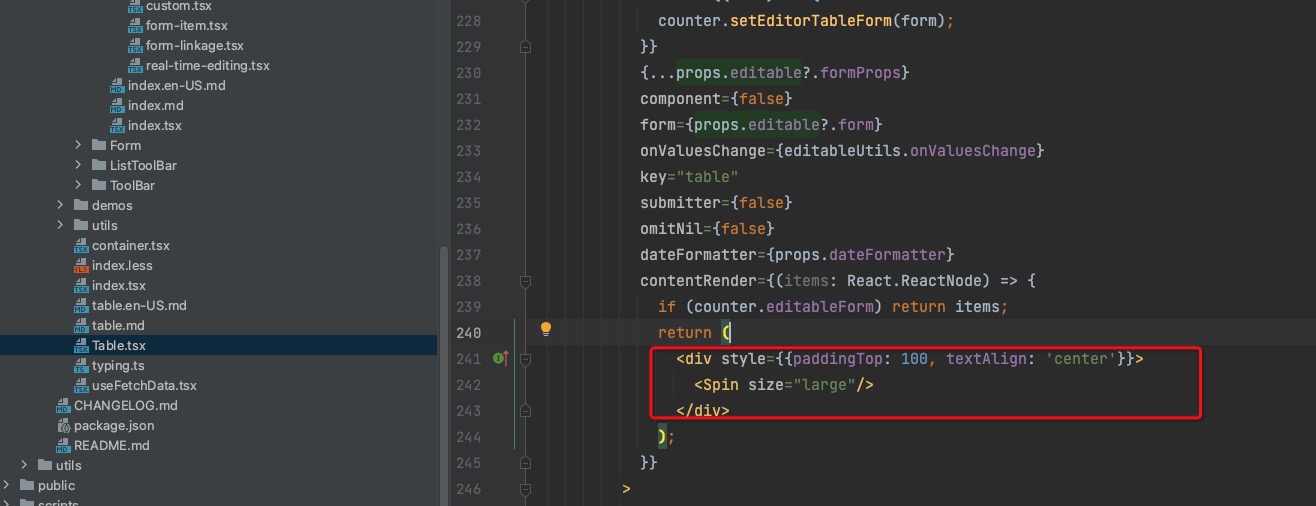Click the file icon beside package.json
The height and width of the screenshot is (506, 1316).
coord(64,426)
